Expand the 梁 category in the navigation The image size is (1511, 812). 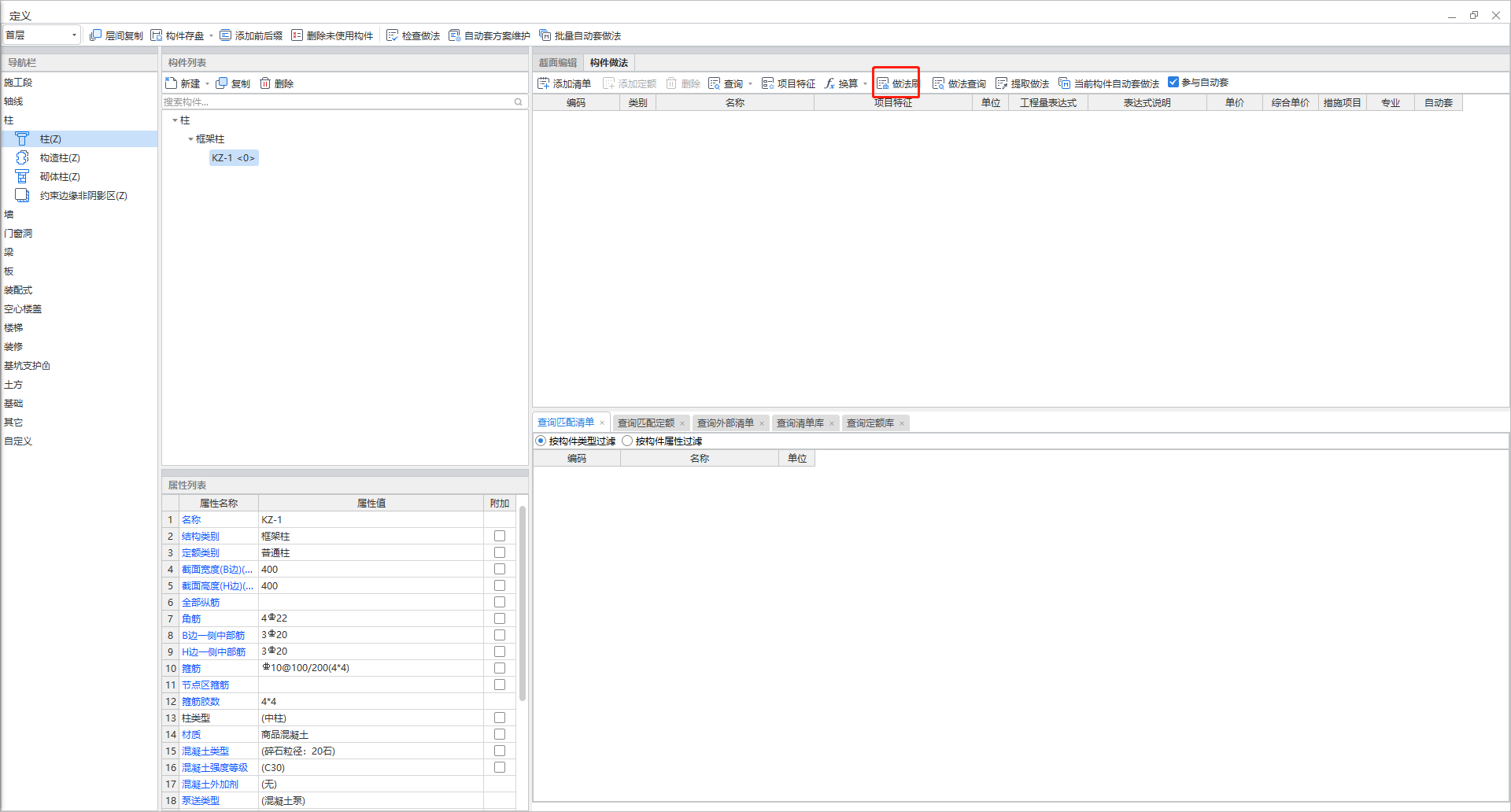pos(9,252)
